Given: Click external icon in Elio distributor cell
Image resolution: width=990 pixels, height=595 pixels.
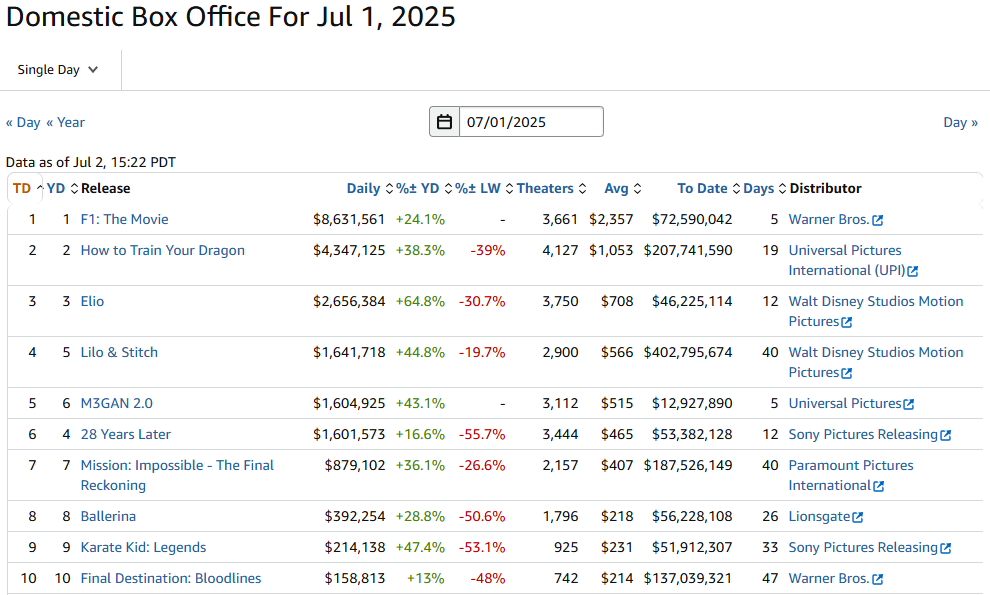Looking at the screenshot, I should point(847,323).
